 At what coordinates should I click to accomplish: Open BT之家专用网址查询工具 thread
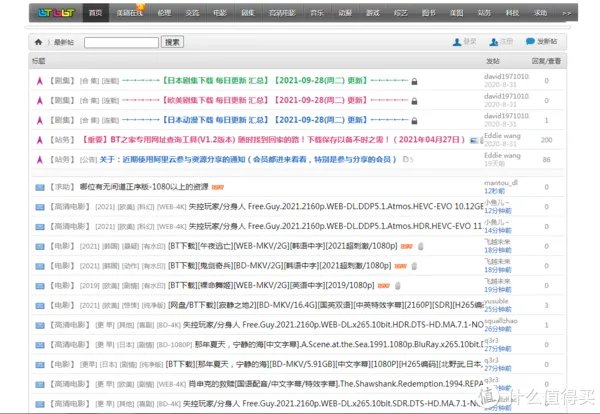pos(274,140)
